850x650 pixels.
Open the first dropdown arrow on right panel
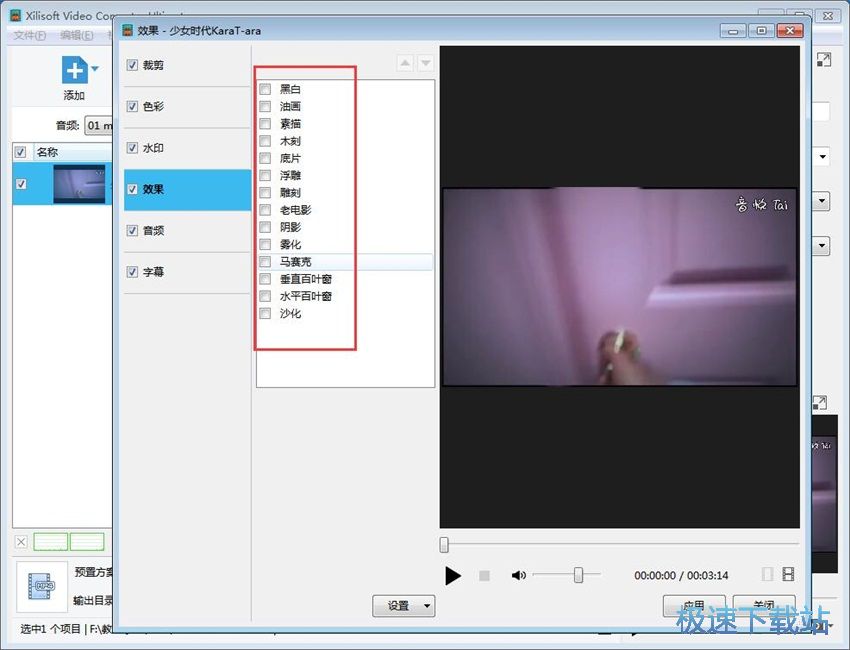(x=823, y=157)
